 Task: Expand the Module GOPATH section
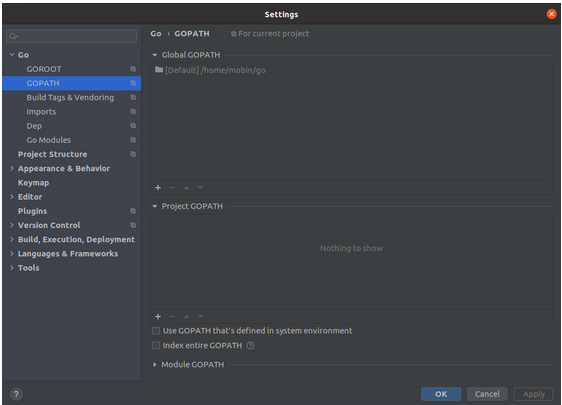point(155,364)
